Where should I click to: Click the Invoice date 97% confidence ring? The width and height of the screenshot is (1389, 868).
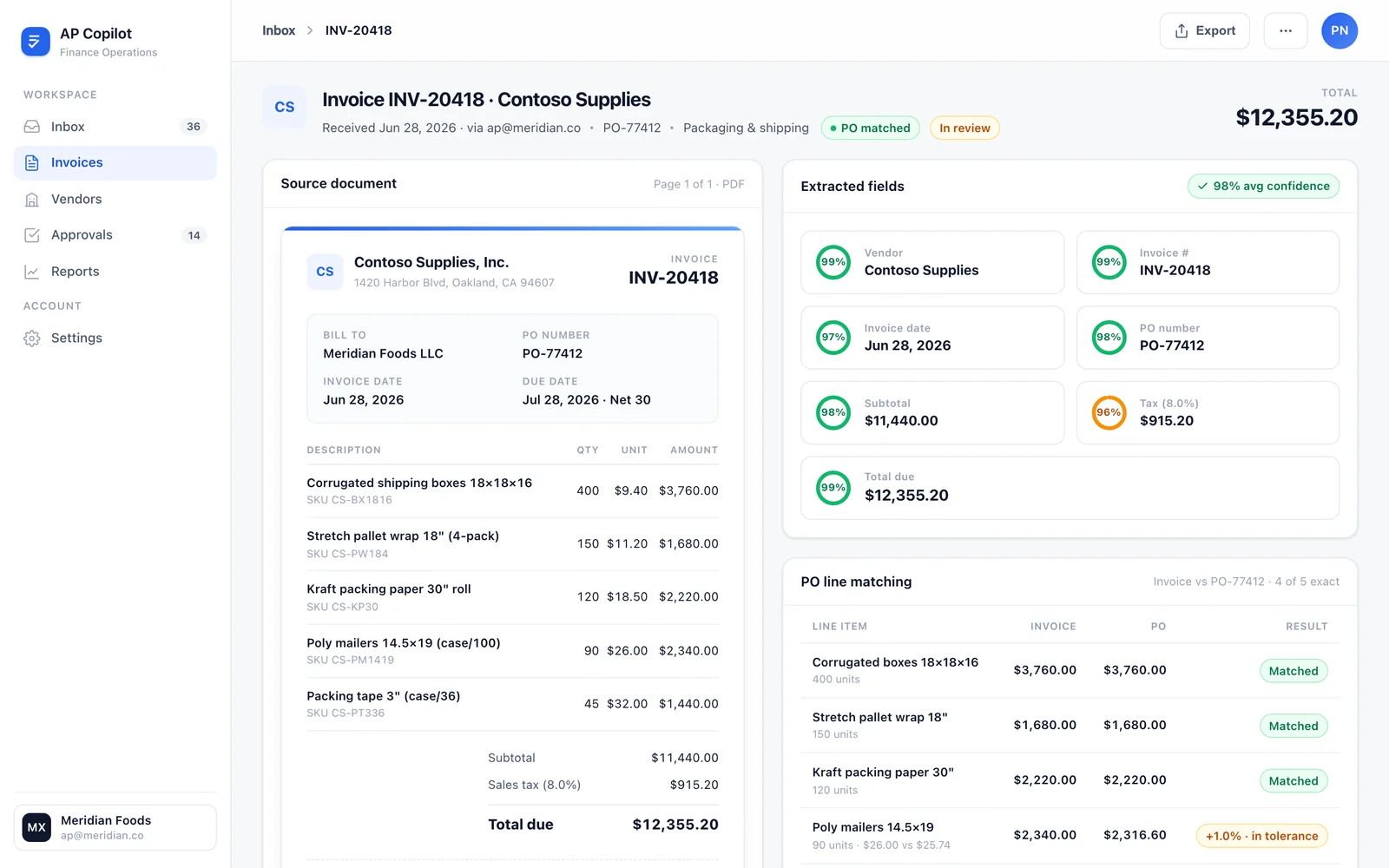tap(833, 338)
